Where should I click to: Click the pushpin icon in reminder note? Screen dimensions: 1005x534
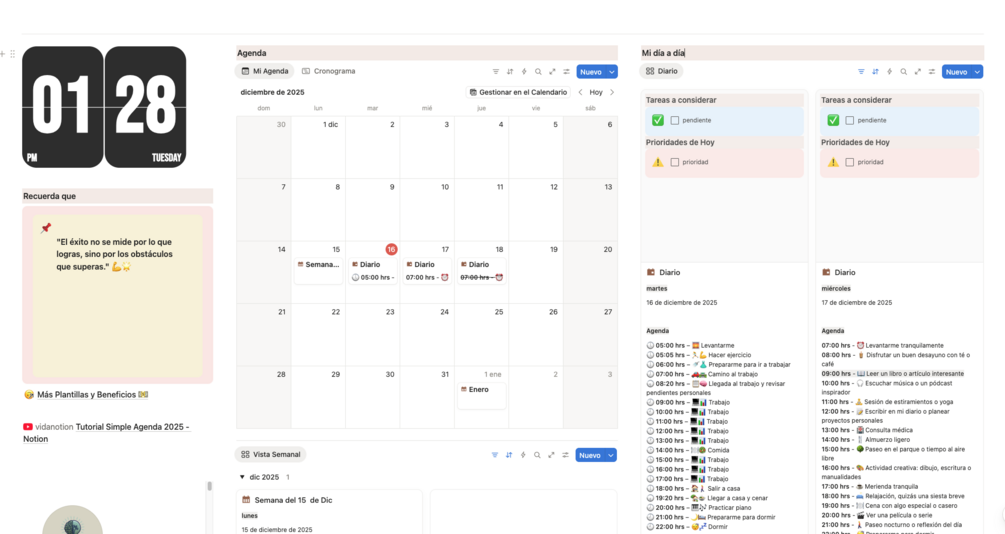[46, 228]
